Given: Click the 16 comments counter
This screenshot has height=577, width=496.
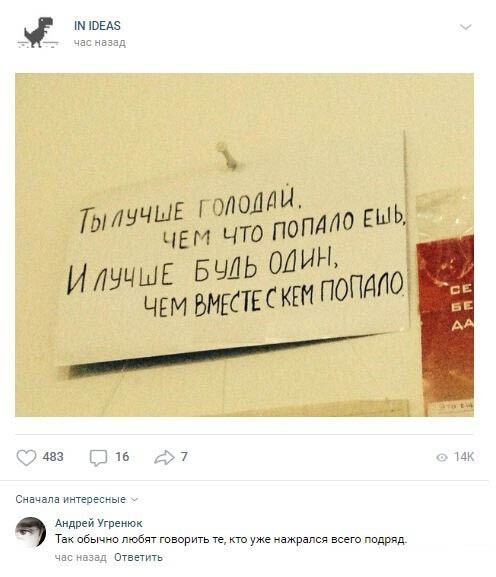Looking at the screenshot, I should (122, 457).
